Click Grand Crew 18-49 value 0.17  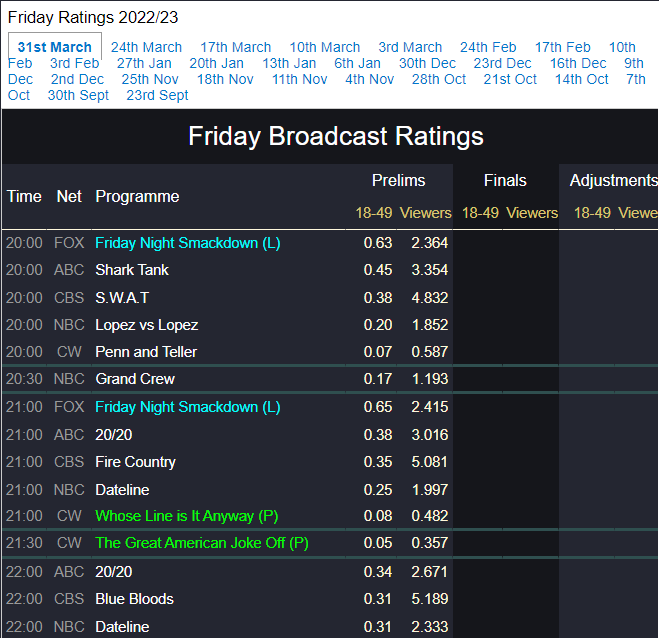coord(378,379)
